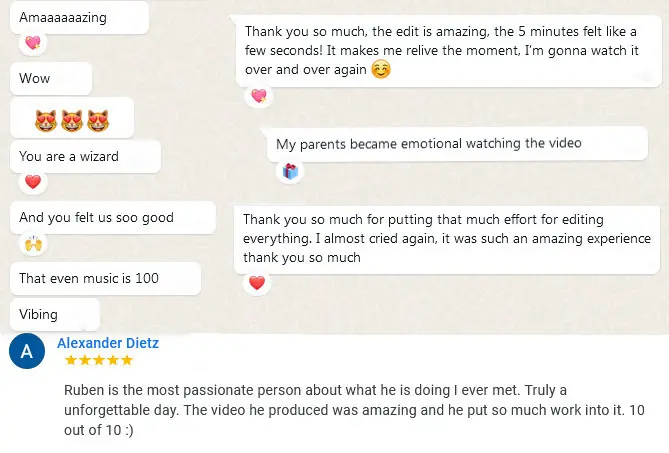Click the heart-eyed cat emojis message

tap(71, 121)
